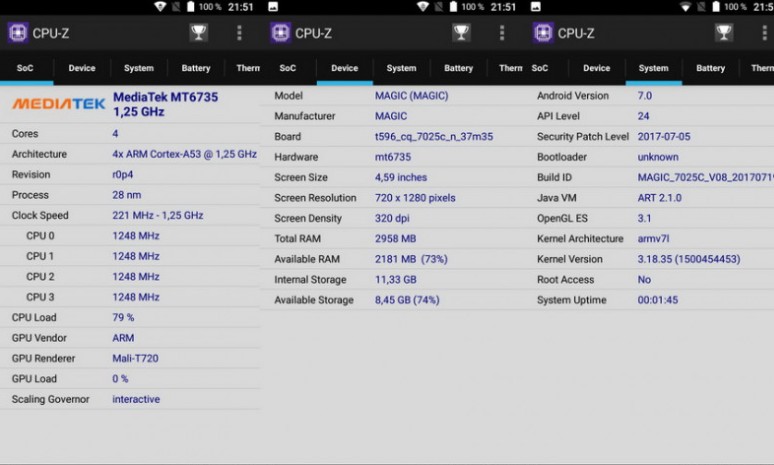Click the CPU-Z app icon in the Device panel

[x=280, y=33]
